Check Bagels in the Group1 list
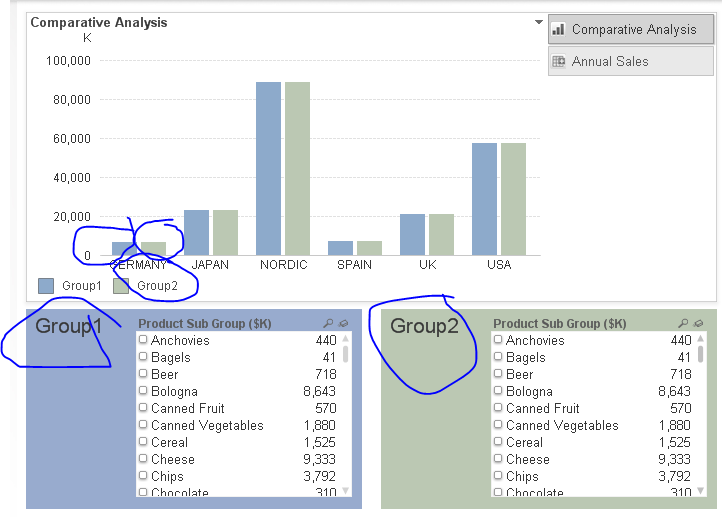 (143, 357)
